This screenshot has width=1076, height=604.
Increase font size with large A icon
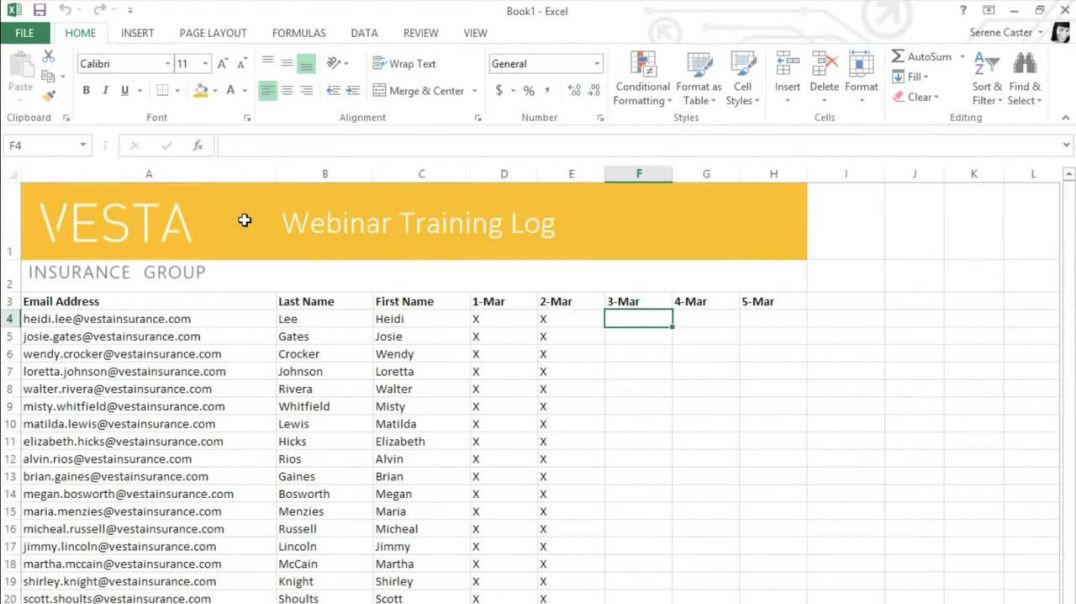coord(222,64)
